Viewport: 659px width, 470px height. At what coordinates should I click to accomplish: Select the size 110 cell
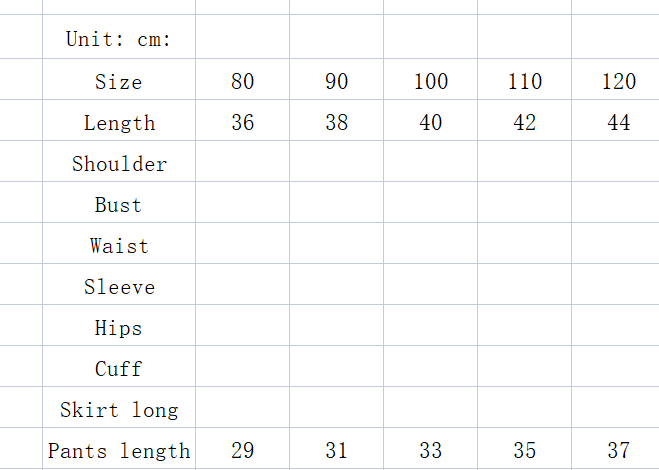(524, 81)
